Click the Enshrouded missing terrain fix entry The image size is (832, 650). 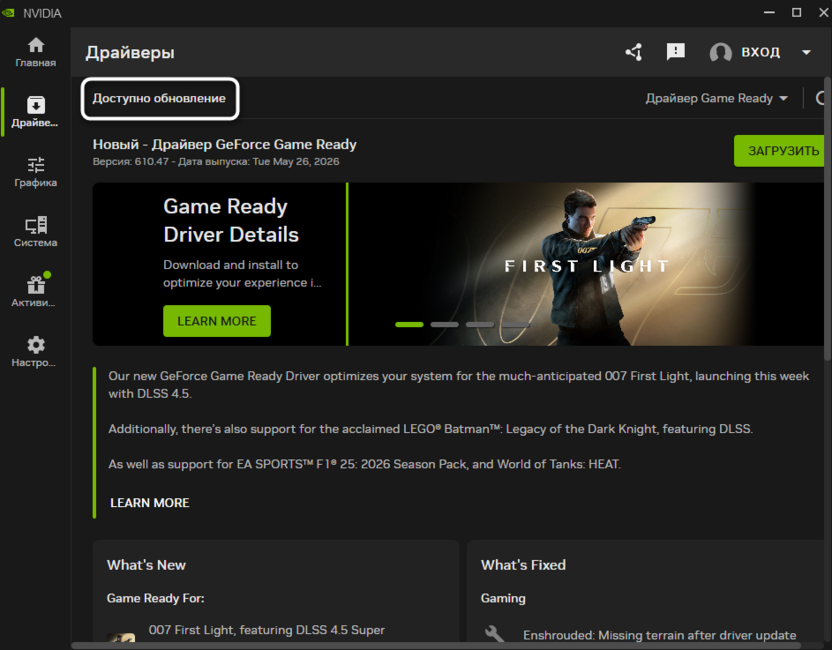[660, 635]
